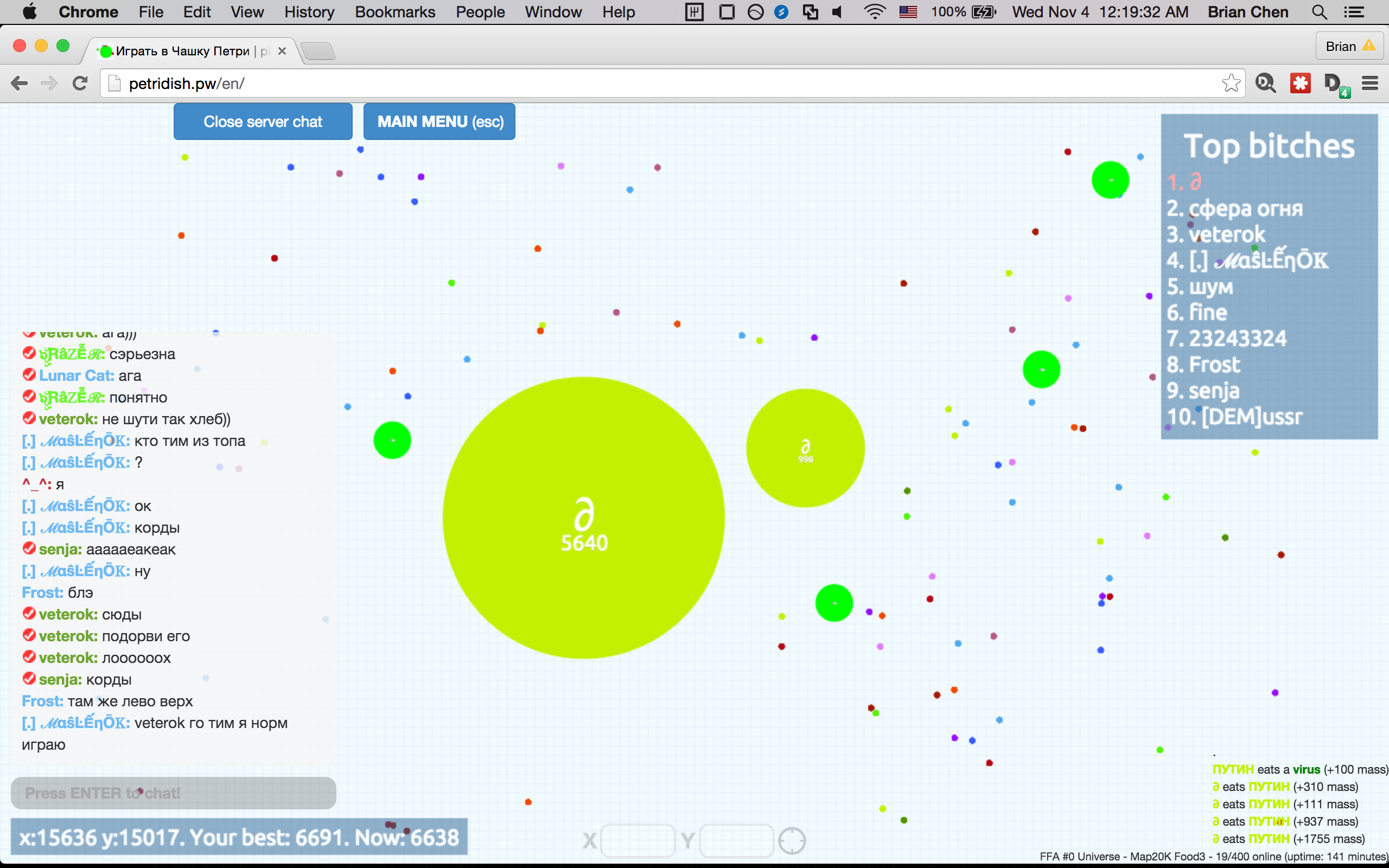This screenshot has width=1389, height=868.
Task: Reload the page with the refresh icon
Action: (x=80, y=84)
